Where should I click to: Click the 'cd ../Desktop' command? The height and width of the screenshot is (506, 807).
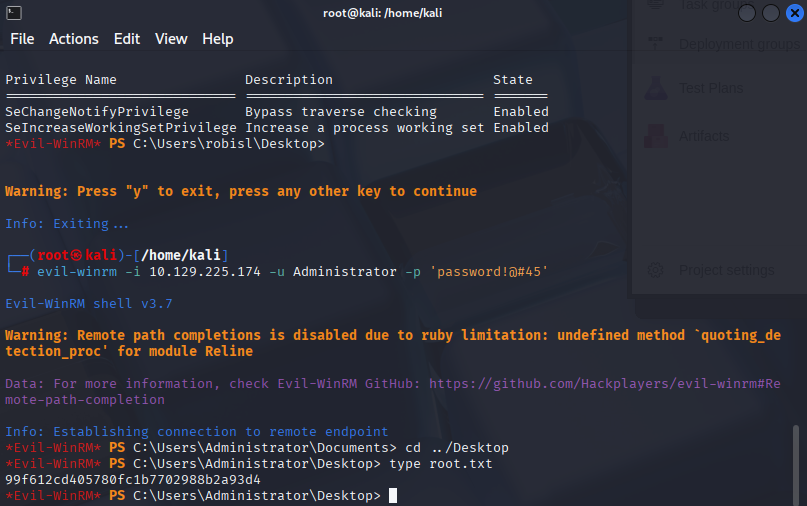click(x=457, y=448)
